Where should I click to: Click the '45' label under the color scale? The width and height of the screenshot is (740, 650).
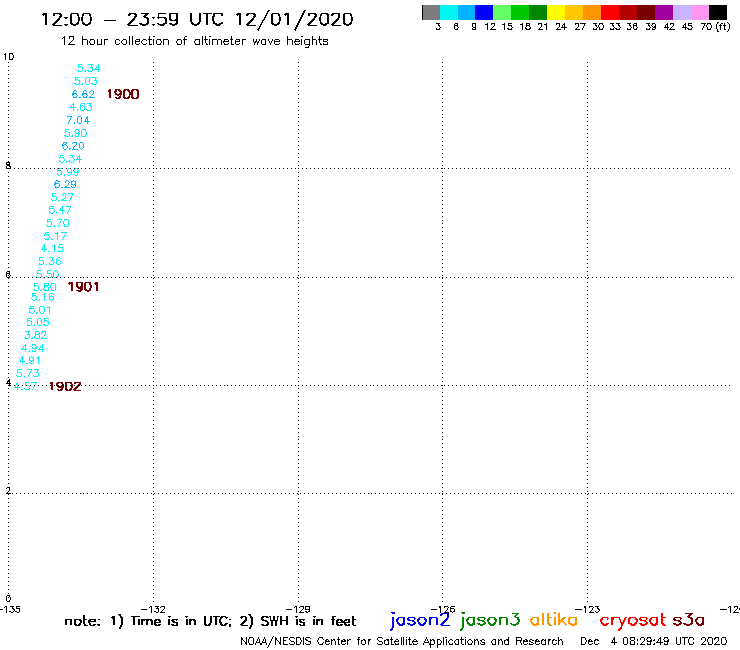pos(687,26)
